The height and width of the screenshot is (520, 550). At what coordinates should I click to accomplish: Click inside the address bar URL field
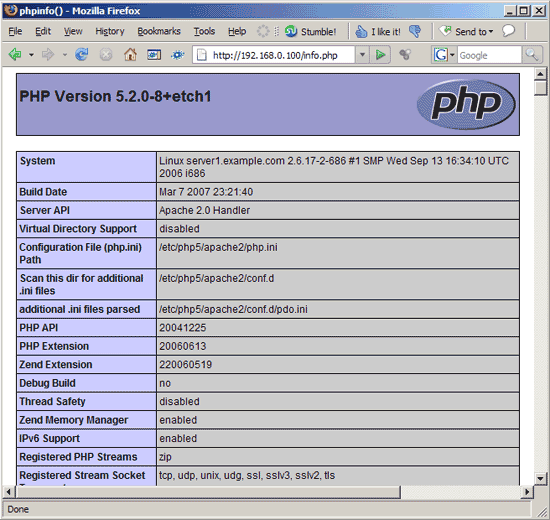[x=275, y=55]
